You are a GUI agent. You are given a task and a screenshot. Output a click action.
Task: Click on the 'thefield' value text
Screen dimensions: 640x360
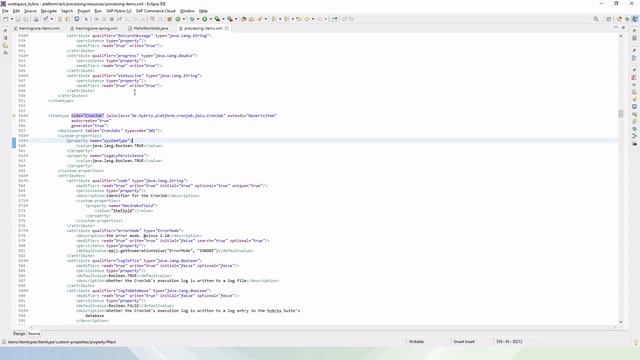click(122, 211)
